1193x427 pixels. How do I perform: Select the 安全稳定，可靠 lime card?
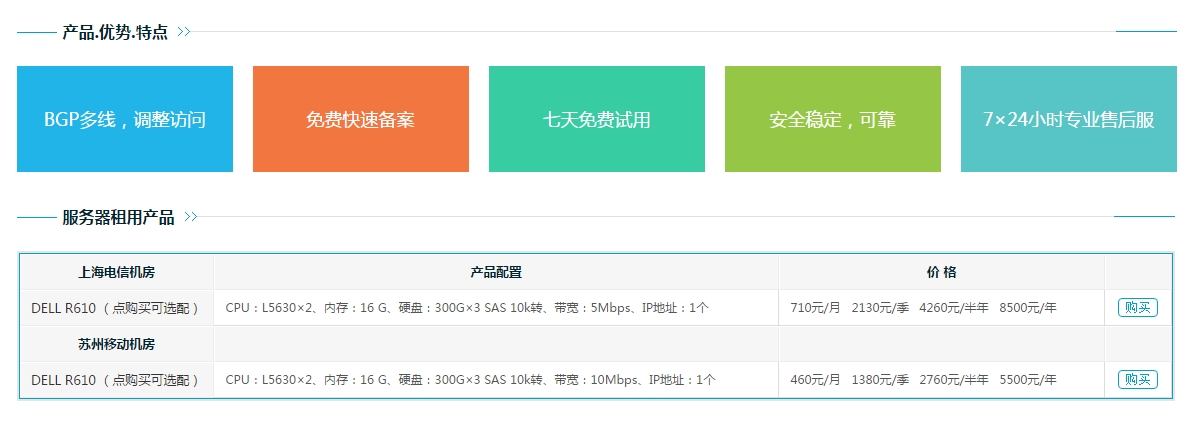[832, 119]
